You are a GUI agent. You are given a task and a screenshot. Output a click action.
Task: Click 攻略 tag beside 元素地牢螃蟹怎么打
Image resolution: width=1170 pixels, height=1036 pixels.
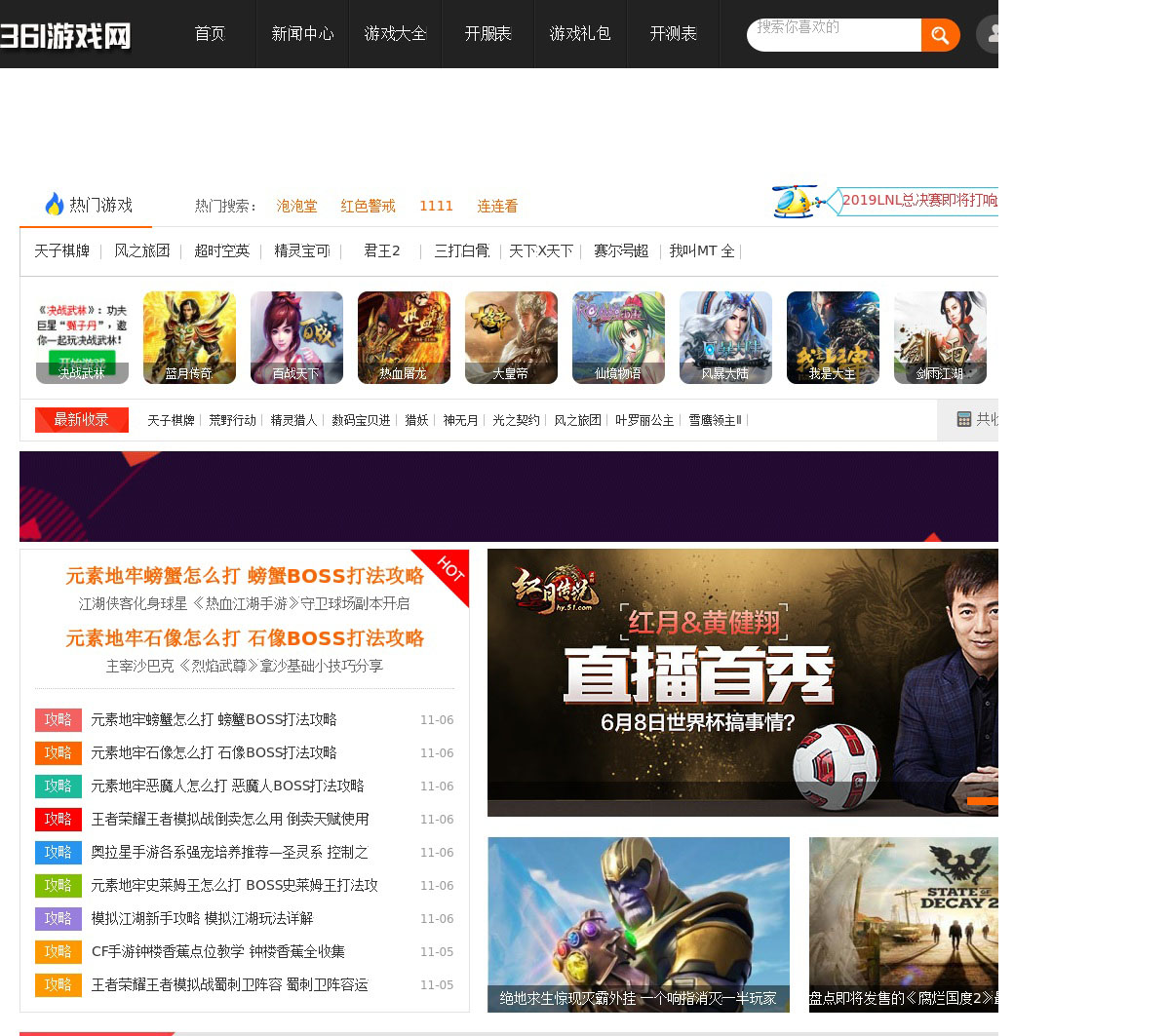click(58, 719)
